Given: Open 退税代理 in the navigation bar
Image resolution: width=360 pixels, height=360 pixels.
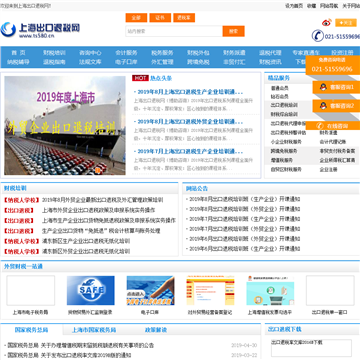Looking at the screenshot, I should [270, 53].
